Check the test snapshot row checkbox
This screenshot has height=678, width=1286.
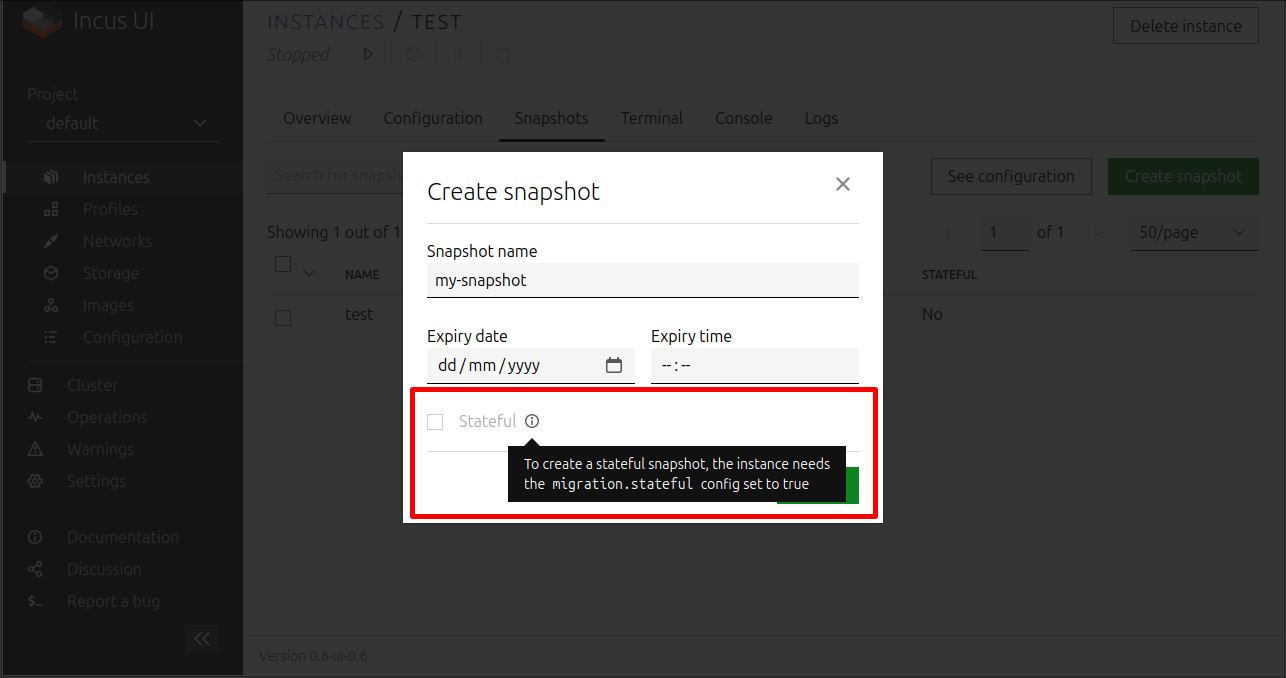[283, 318]
